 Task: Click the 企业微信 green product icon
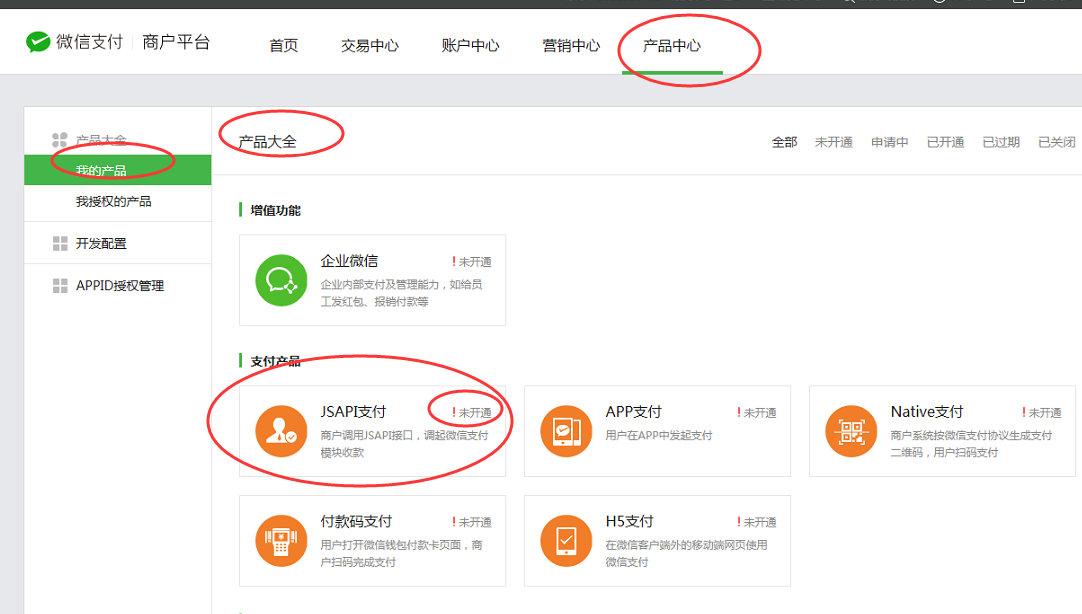(281, 280)
